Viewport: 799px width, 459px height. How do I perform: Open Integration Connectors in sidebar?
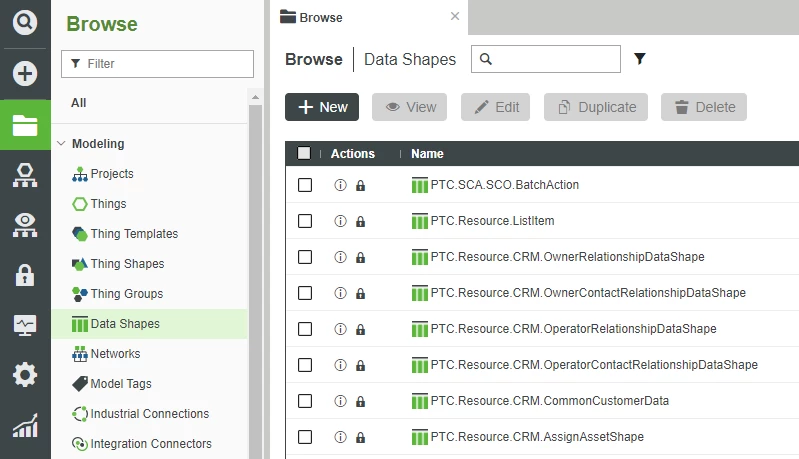149,444
